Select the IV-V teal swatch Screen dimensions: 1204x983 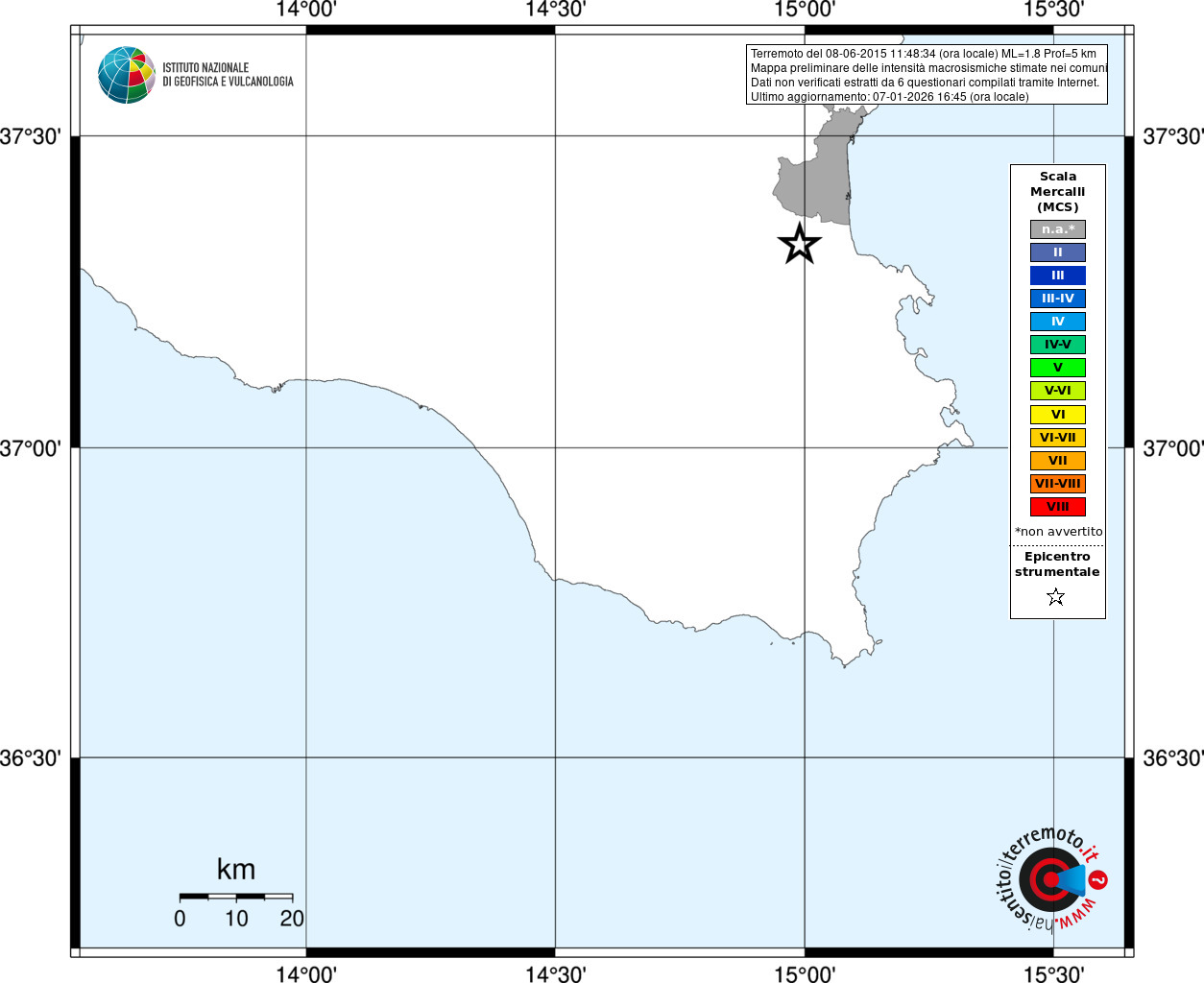(x=1058, y=345)
